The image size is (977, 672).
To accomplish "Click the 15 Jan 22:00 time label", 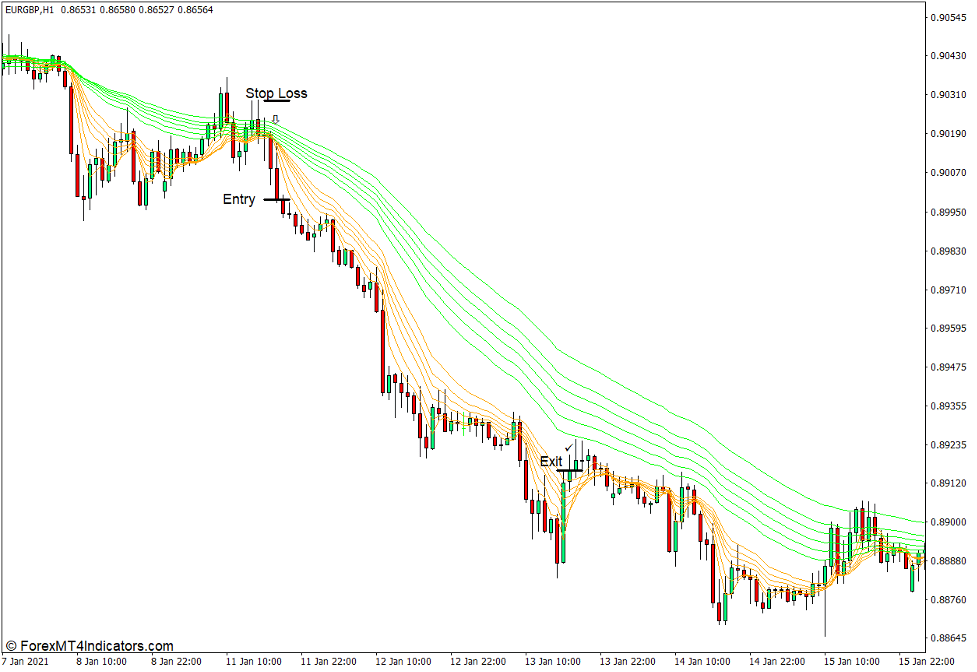I will pos(928,662).
